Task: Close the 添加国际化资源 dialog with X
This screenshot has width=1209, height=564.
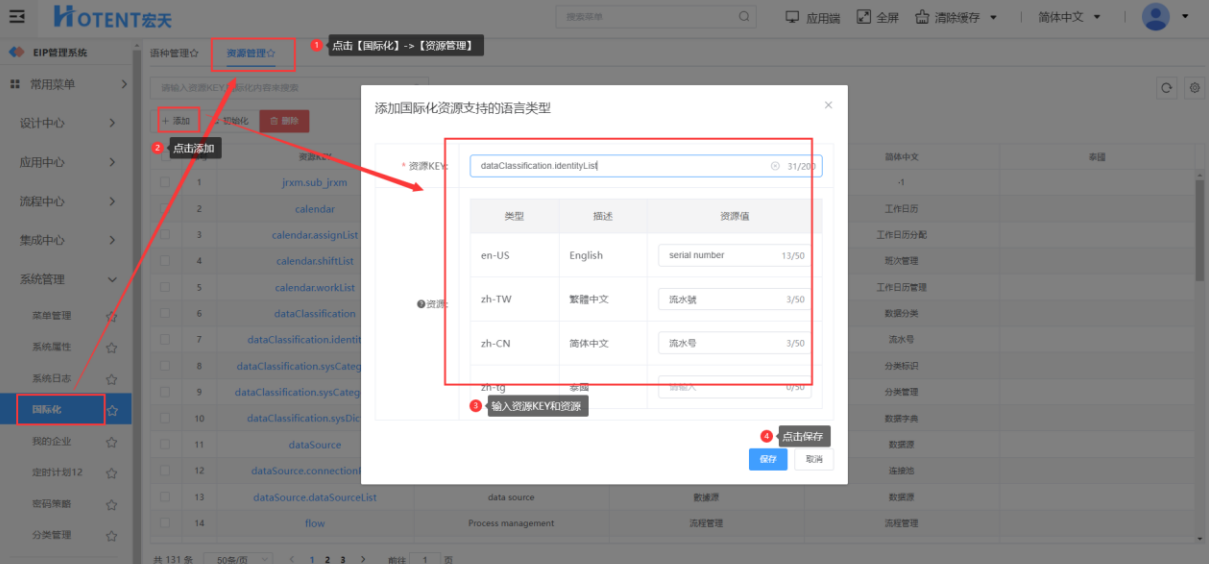Action: coord(828,104)
